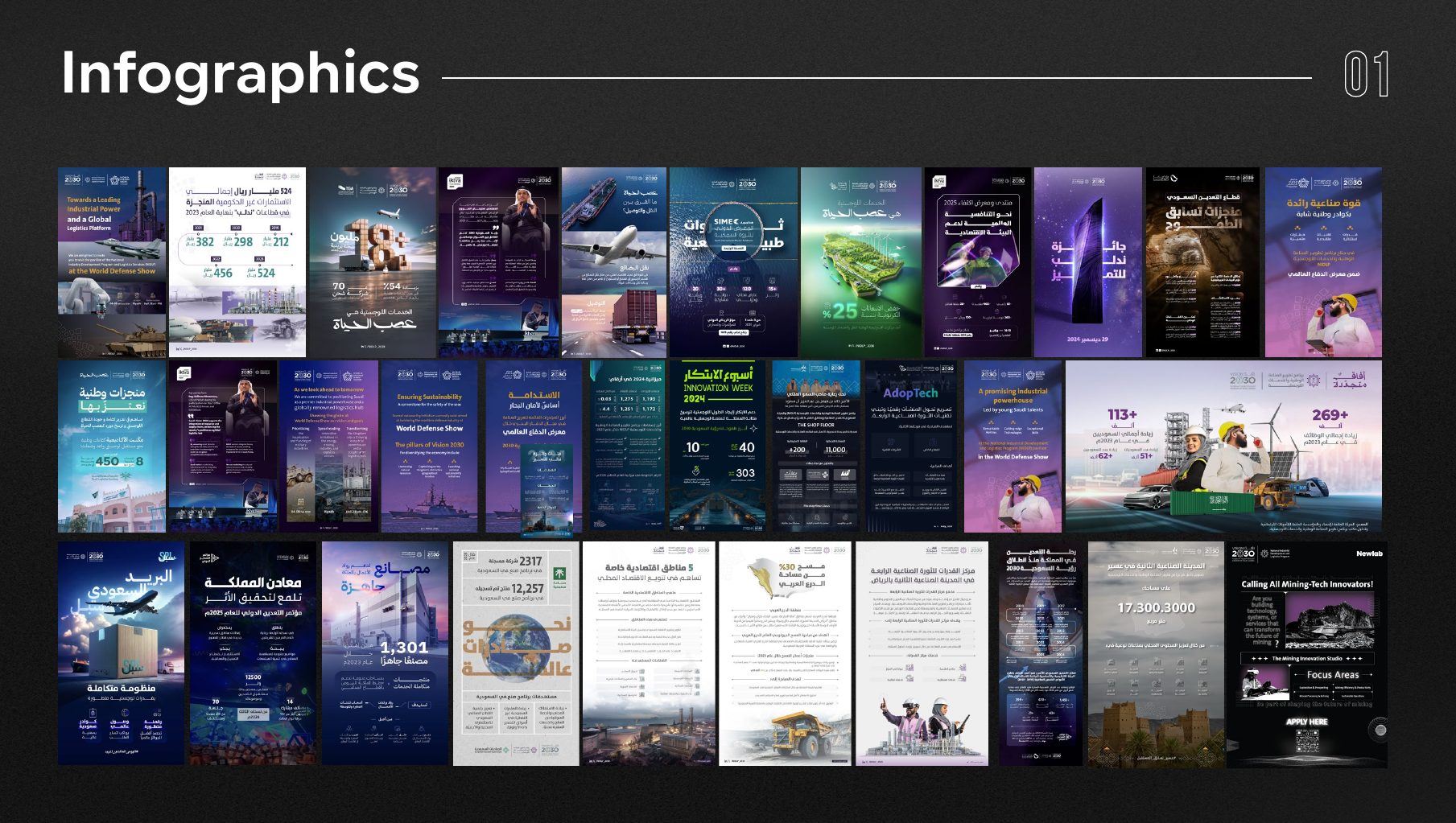
Task: View the Innovation Week 2024 infographic
Action: point(718,446)
